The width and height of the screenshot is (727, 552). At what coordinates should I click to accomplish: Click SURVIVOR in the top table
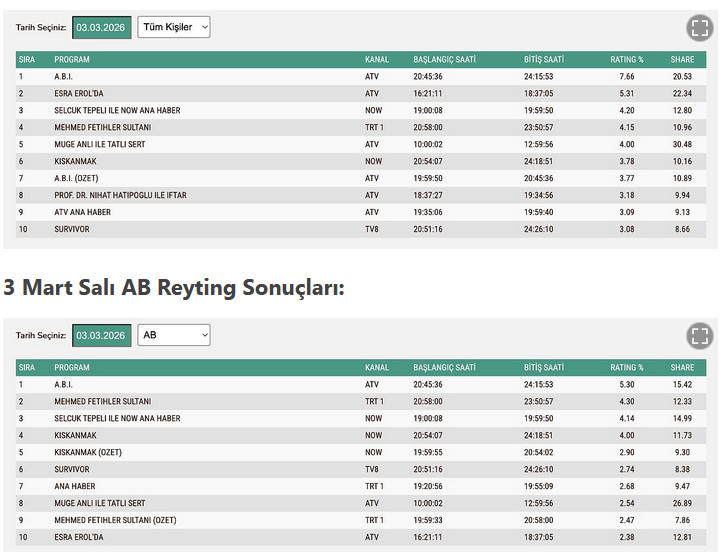72,229
